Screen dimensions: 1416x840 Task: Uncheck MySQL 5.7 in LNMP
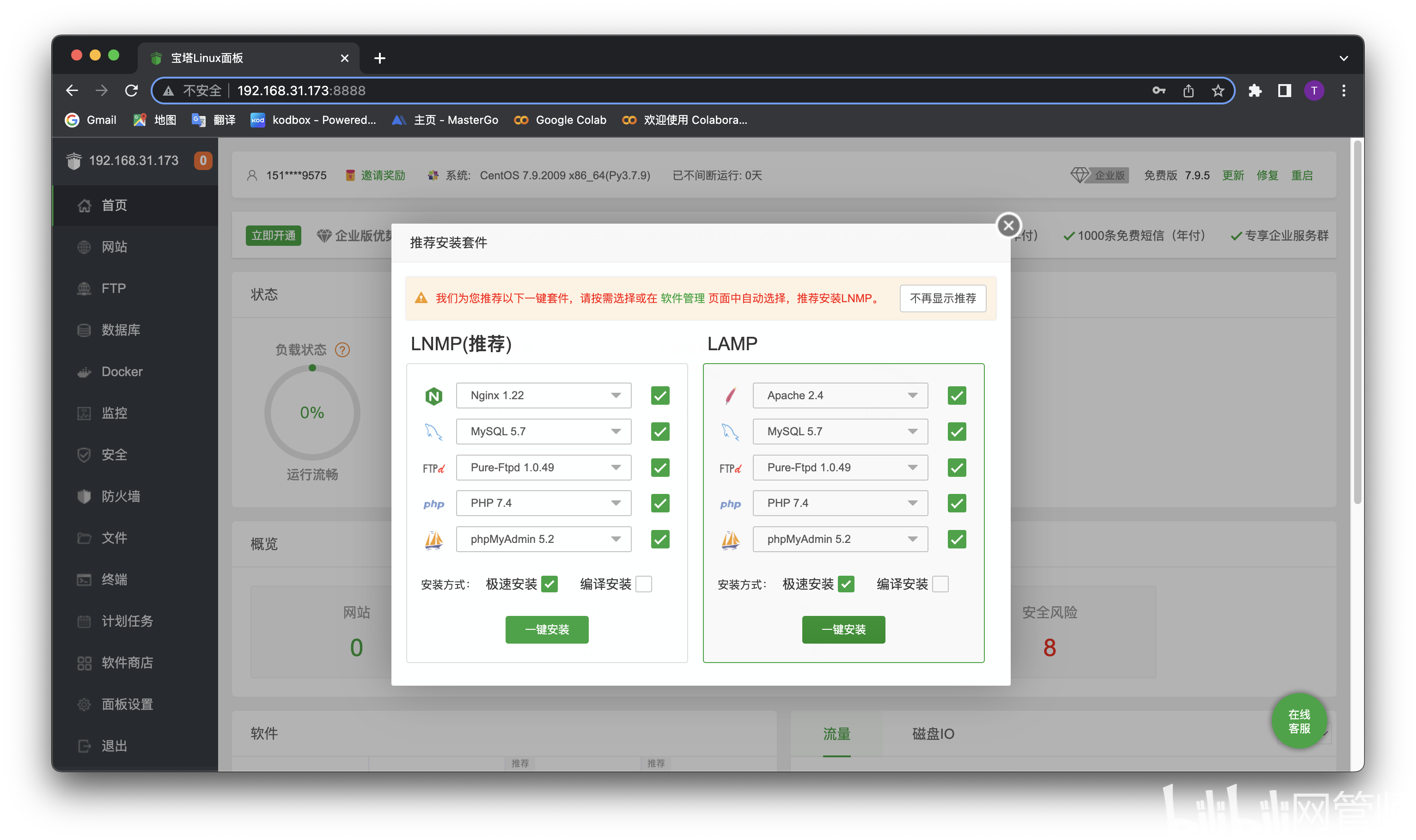pyautogui.click(x=660, y=432)
